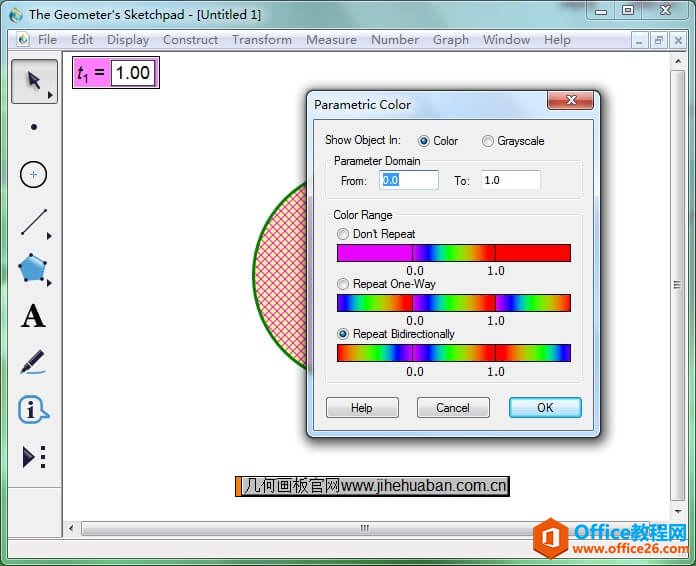Expand the Arrow tool flyout triangle
The image size is (696, 566).
(50, 95)
